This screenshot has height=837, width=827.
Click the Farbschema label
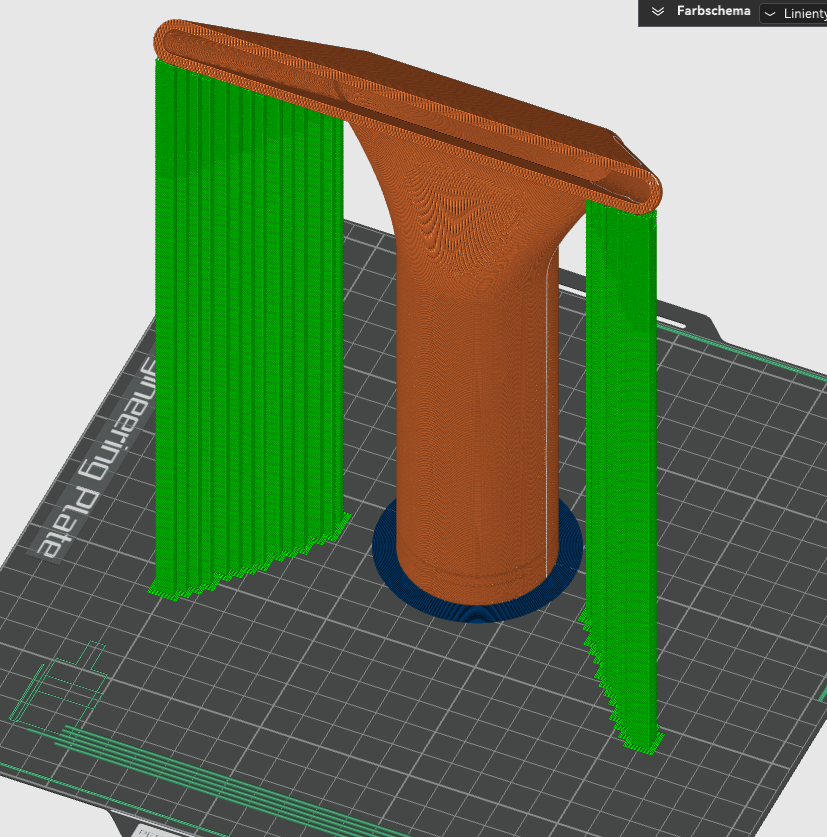[x=713, y=11]
